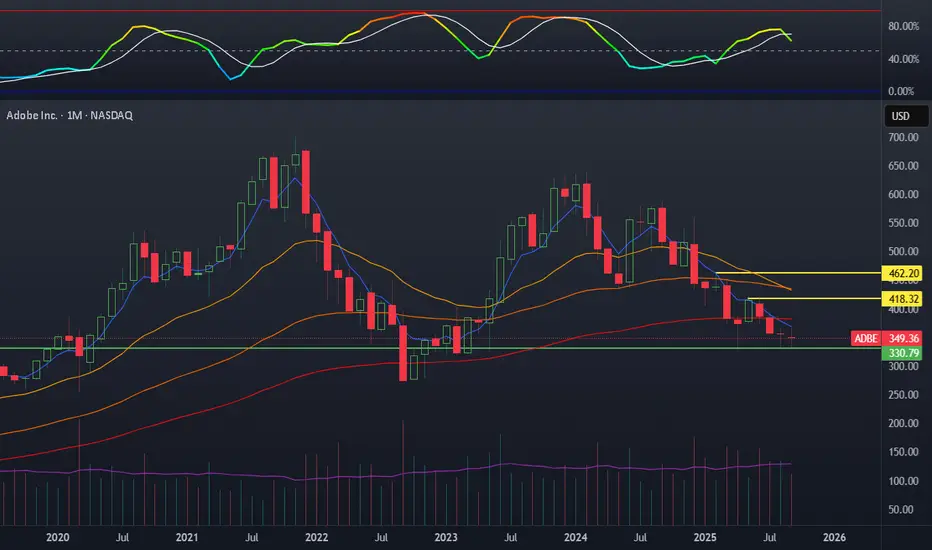
Task: Click the 50.00 price axis label
Action: click(x=903, y=510)
